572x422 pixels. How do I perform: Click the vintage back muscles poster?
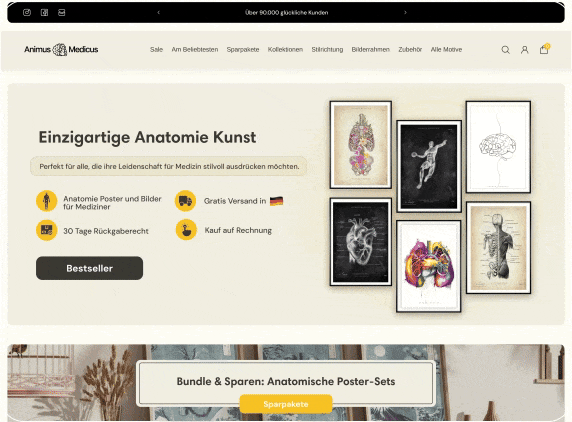[x=498, y=248]
